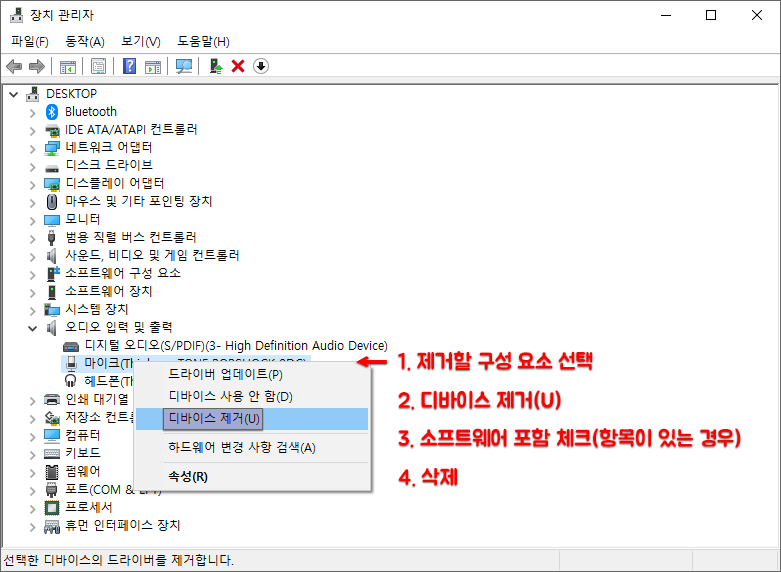
Task: Open the 동작(A) menu
Action: (x=85, y=41)
